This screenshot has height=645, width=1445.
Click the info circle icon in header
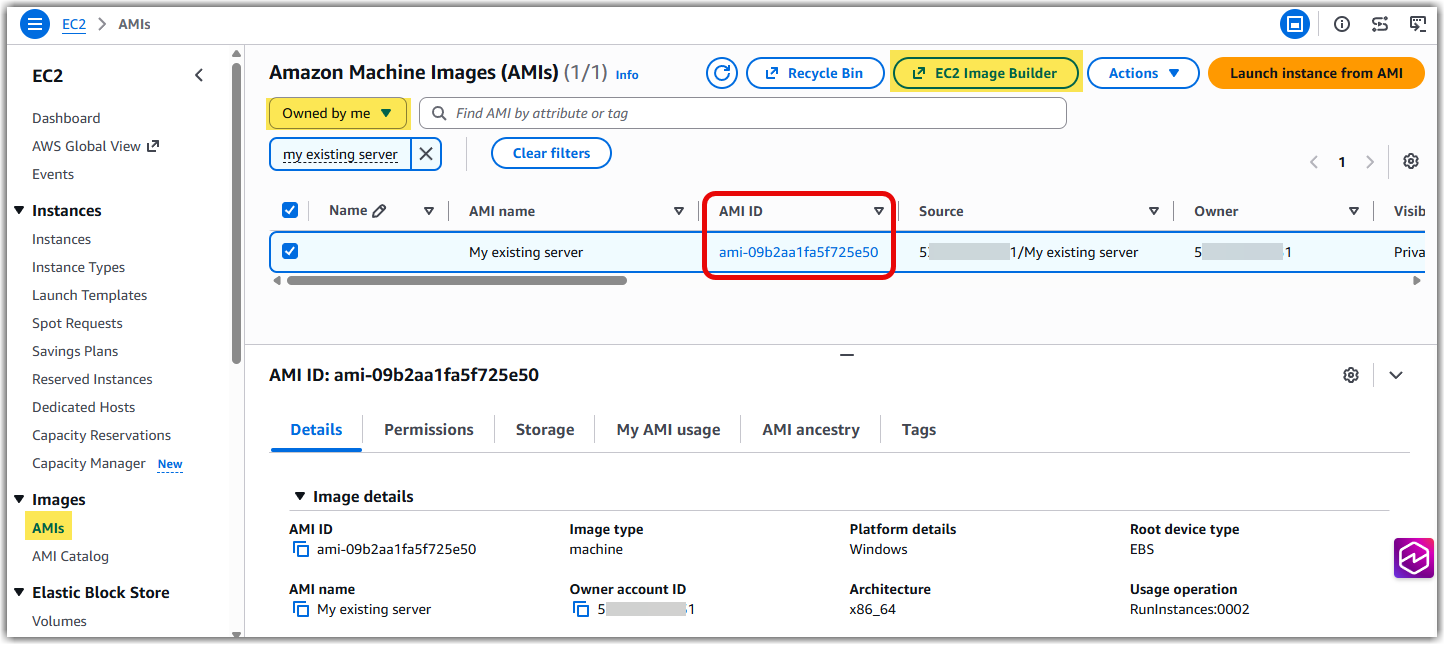pyautogui.click(x=1342, y=24)
